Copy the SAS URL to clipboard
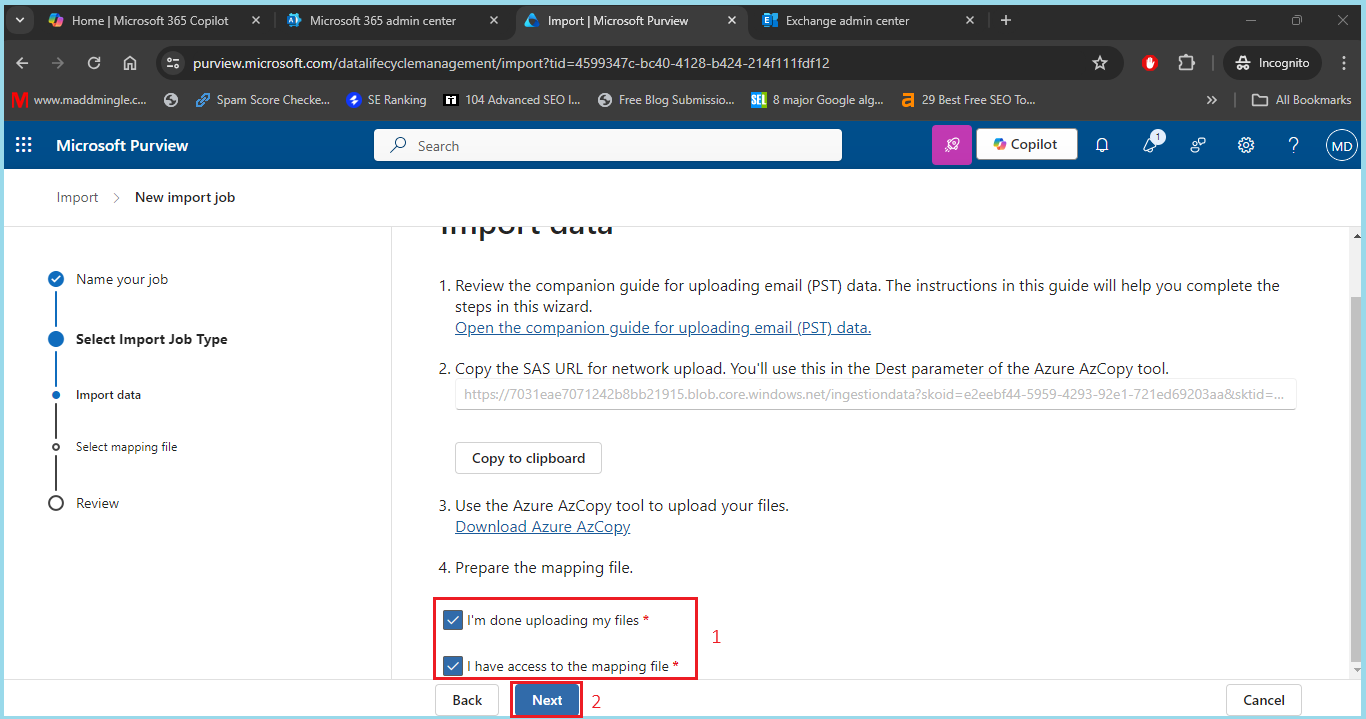 [528, 458]
